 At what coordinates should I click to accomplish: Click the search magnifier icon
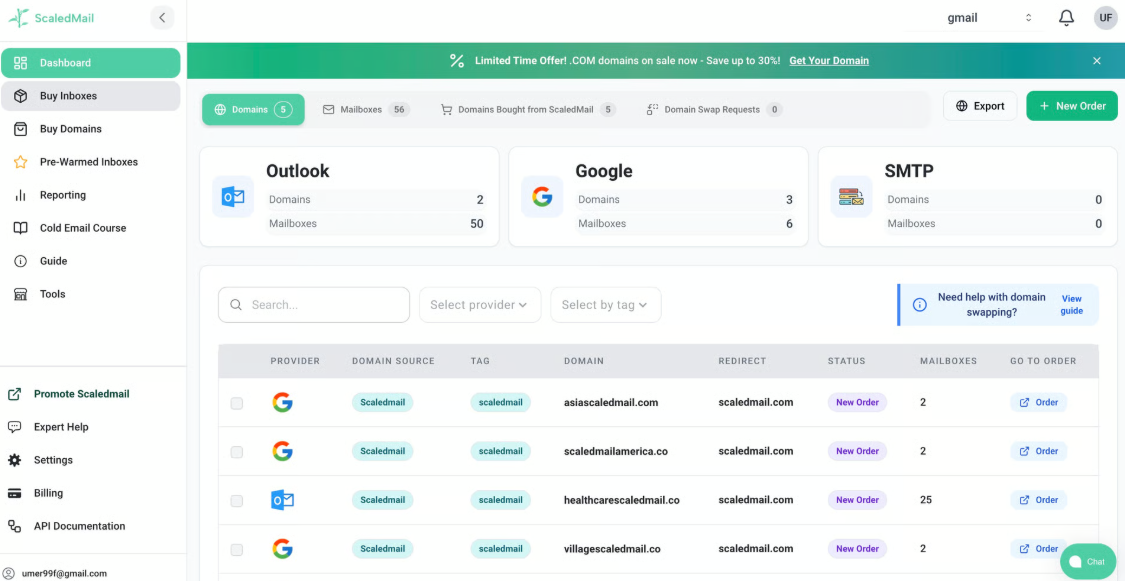pos(235,305)
